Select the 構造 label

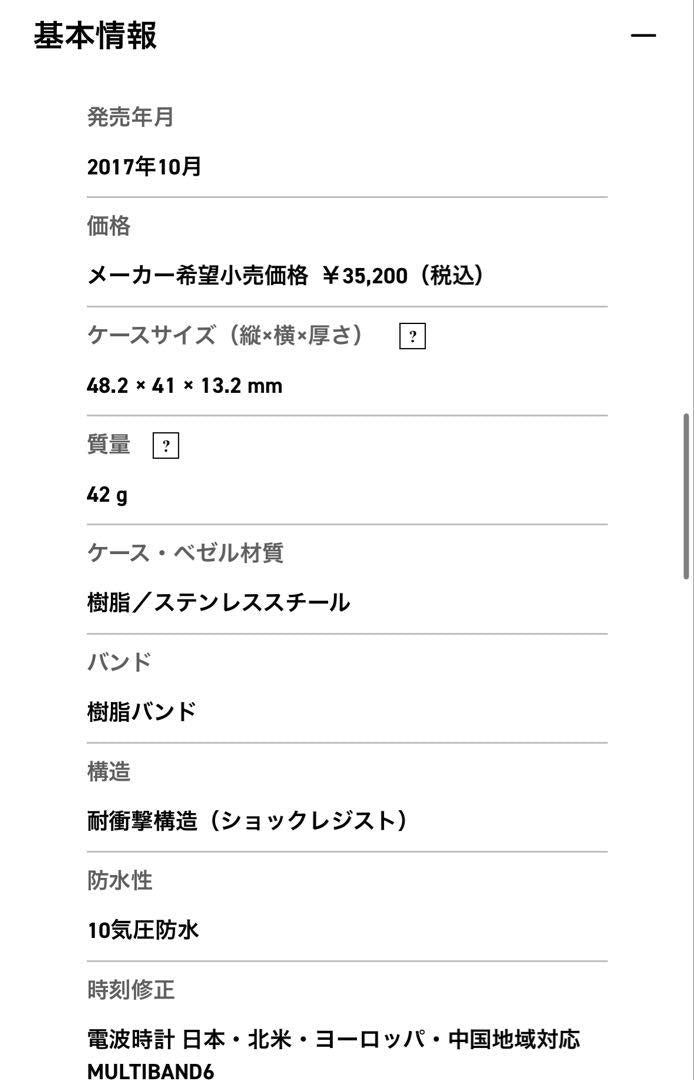tap(108, 772)
